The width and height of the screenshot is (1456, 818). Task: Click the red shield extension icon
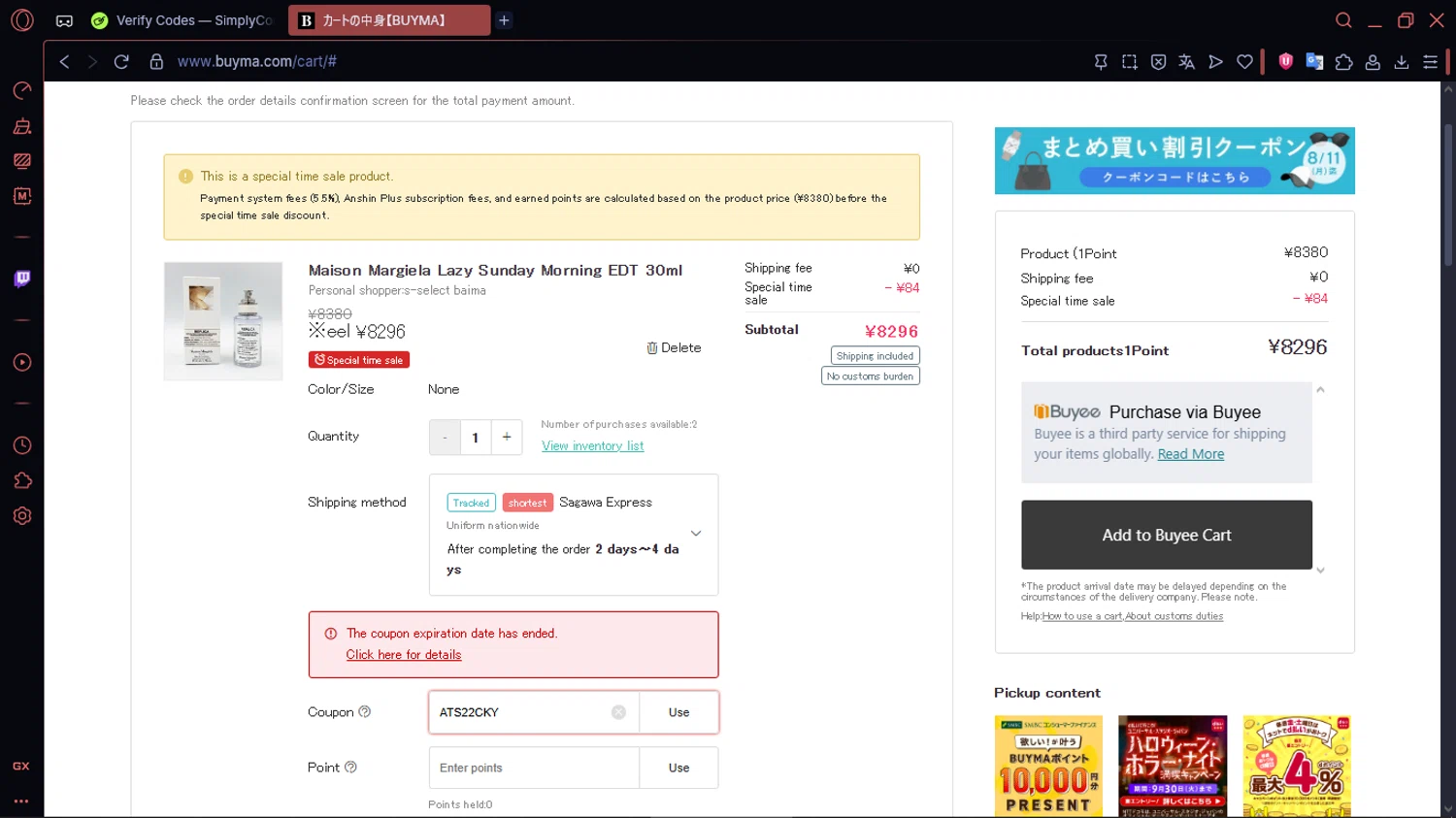1286,61
